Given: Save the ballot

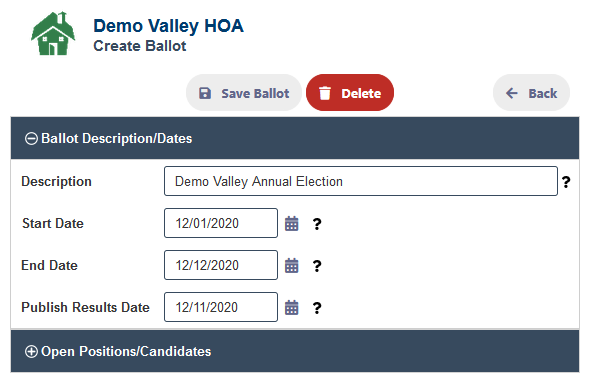Looking at the screenshot, I should click(244, 93).
